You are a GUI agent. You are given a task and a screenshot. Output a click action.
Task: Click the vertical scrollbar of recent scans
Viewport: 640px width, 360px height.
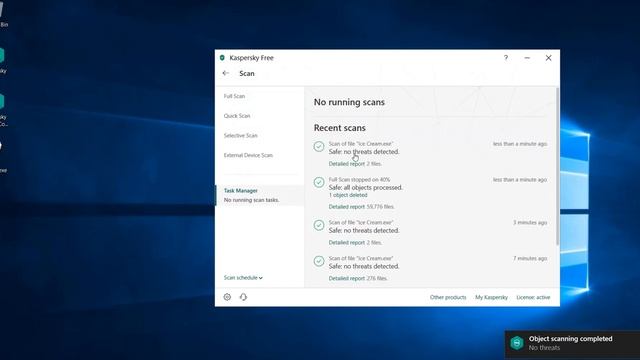557,167
